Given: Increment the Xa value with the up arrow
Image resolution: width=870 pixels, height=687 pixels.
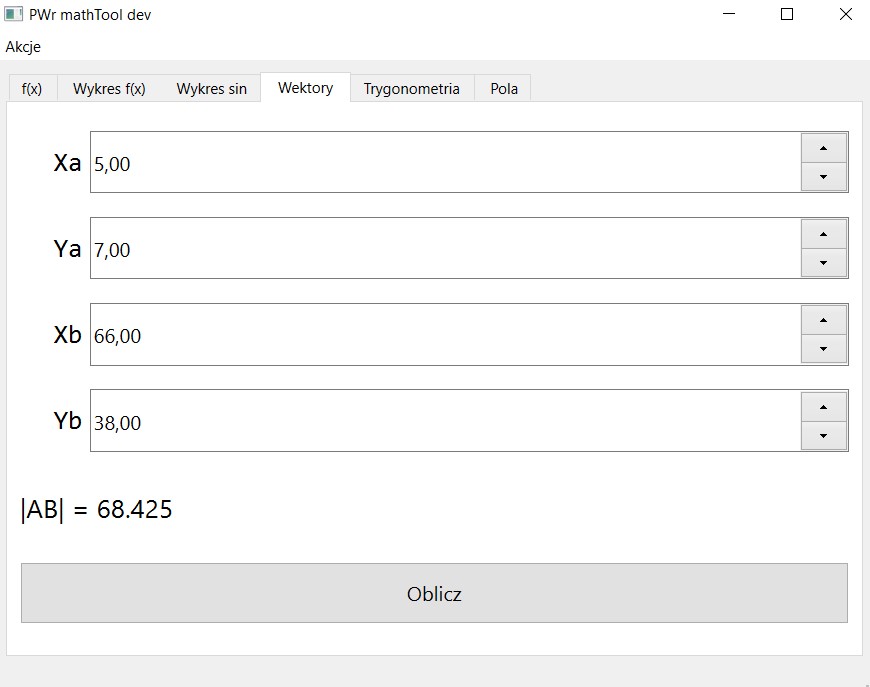Looking at the screenshot, I should coord(822,147).
